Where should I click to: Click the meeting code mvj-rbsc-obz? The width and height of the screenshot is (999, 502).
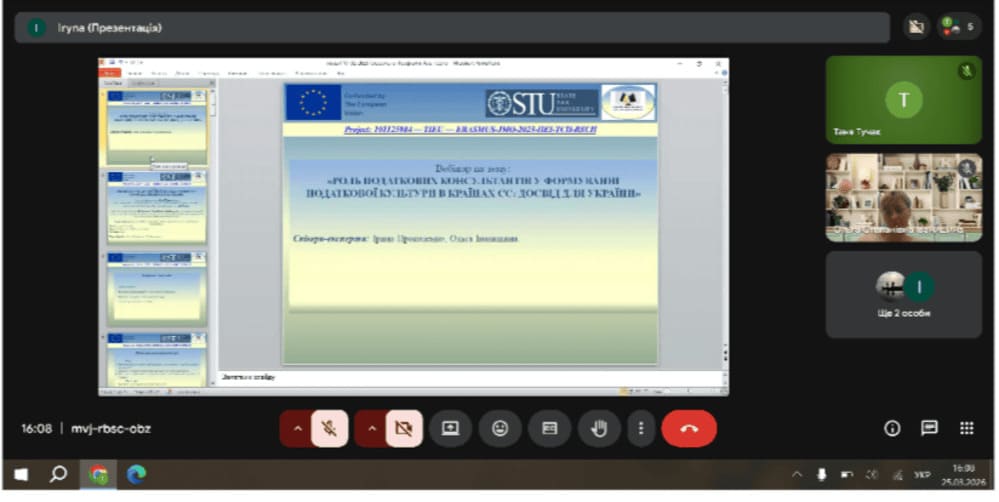(111, 428)
